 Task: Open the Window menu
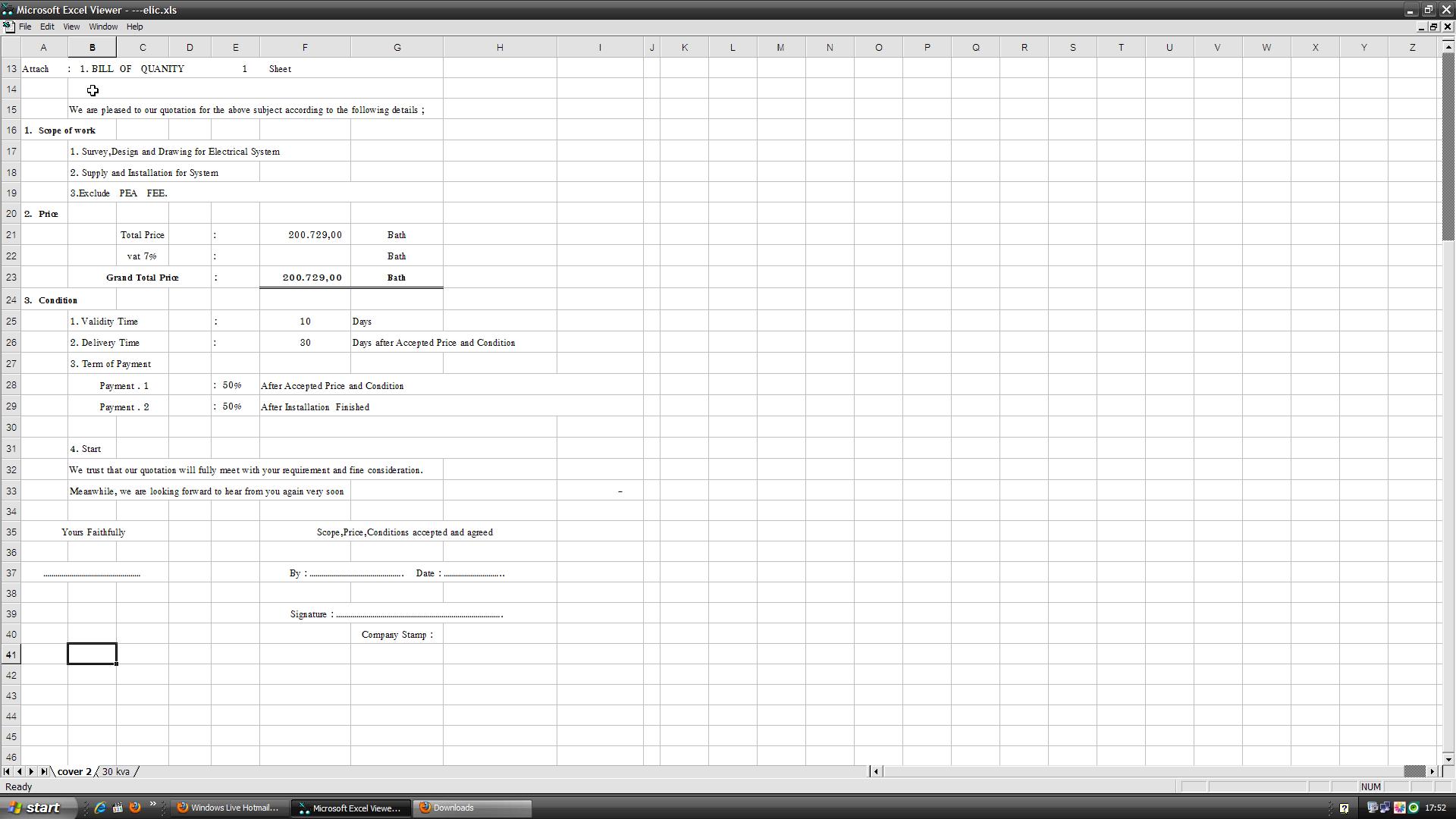103,27
